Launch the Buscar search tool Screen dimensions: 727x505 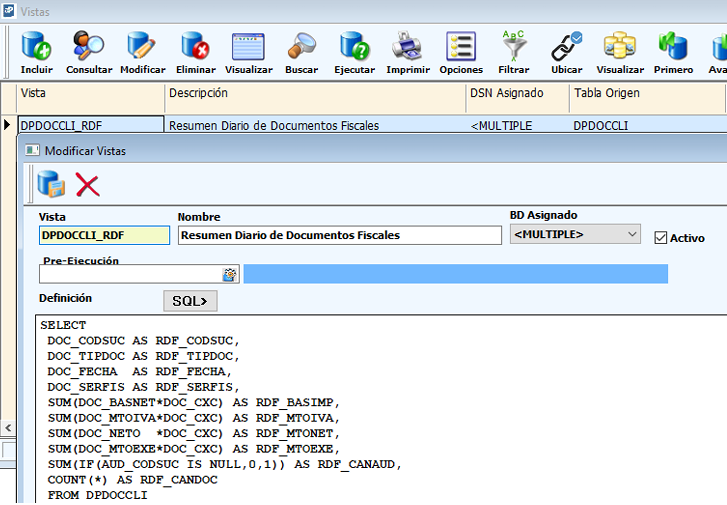click(x=301, y=52)
